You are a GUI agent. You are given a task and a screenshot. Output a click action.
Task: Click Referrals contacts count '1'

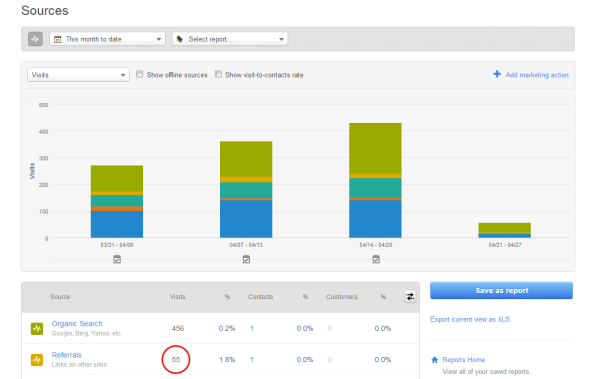pos(252,359)
